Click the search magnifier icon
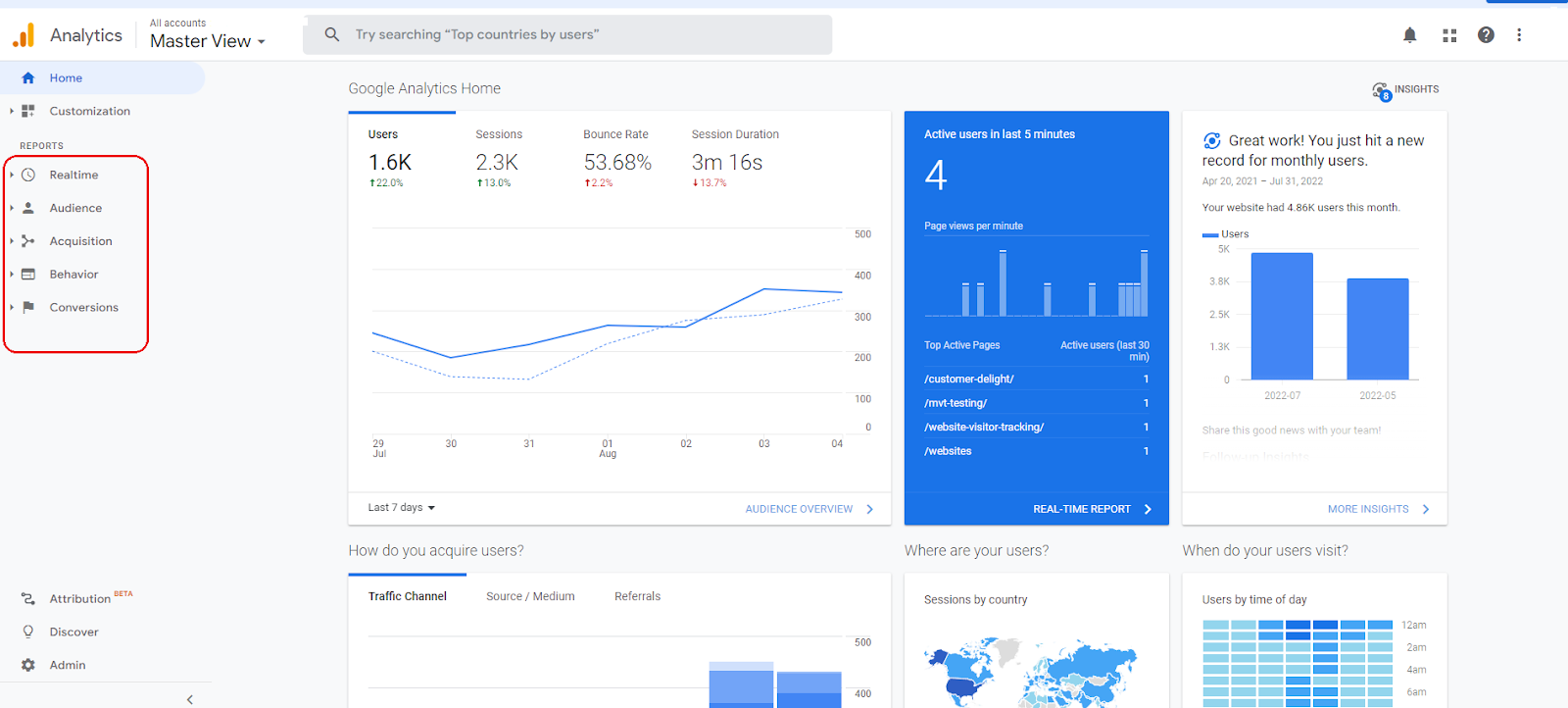Screen dimensions: 1568x708 (x=332, y=34)
